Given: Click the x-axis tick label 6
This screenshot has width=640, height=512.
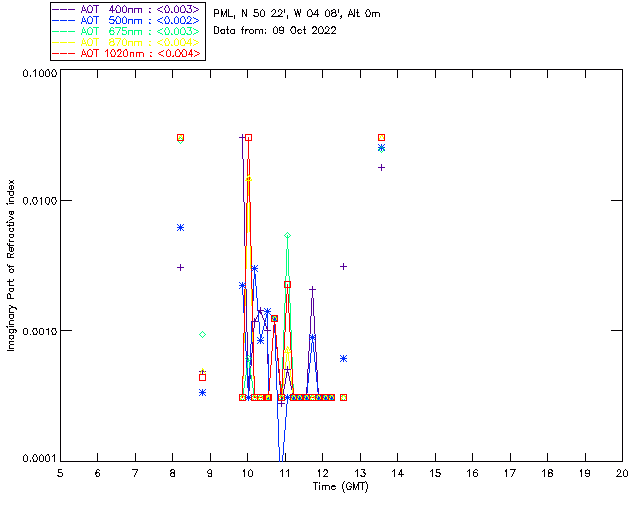Looking at the screenshot, I should tap(98, 473).
